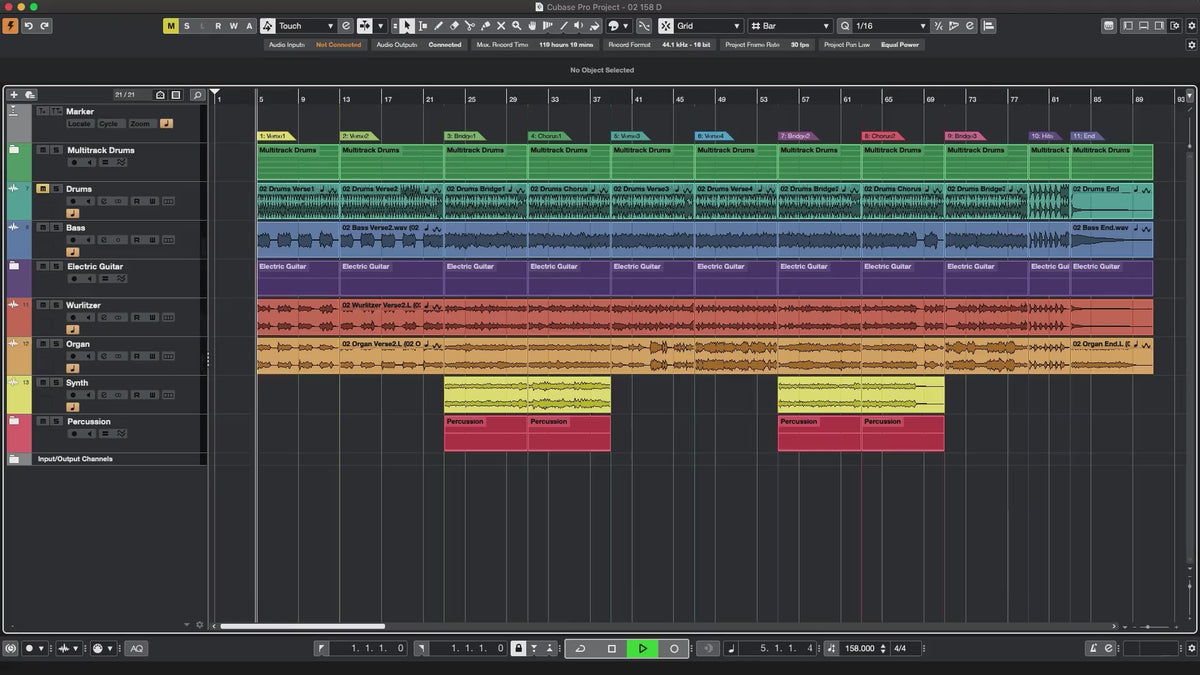Select the Scissors split tool

pyautogui.click(x=470, y=26)
